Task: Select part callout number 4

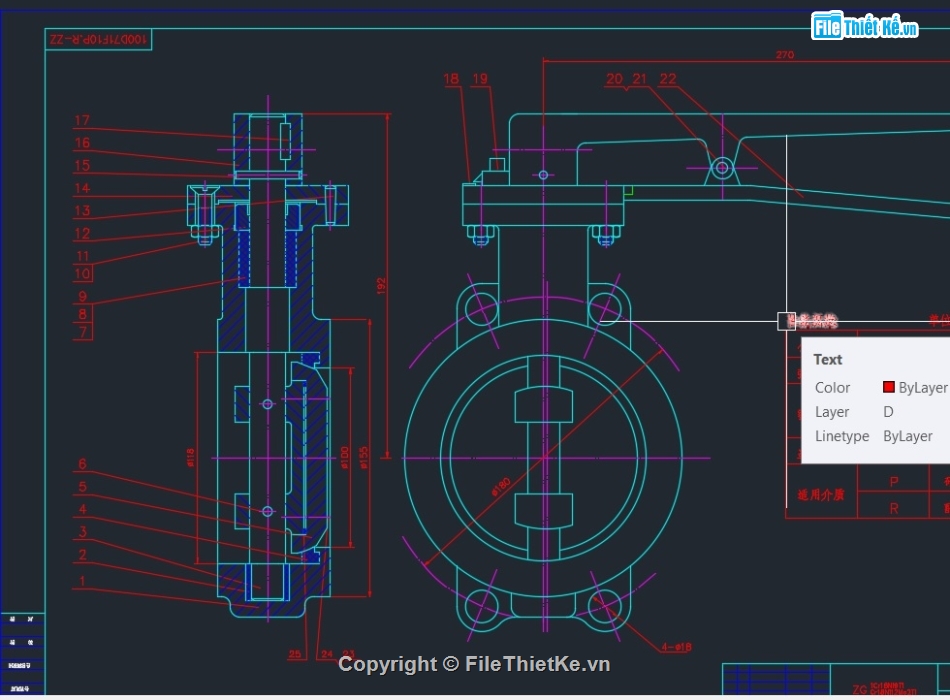Action: [x=82, y=510]
